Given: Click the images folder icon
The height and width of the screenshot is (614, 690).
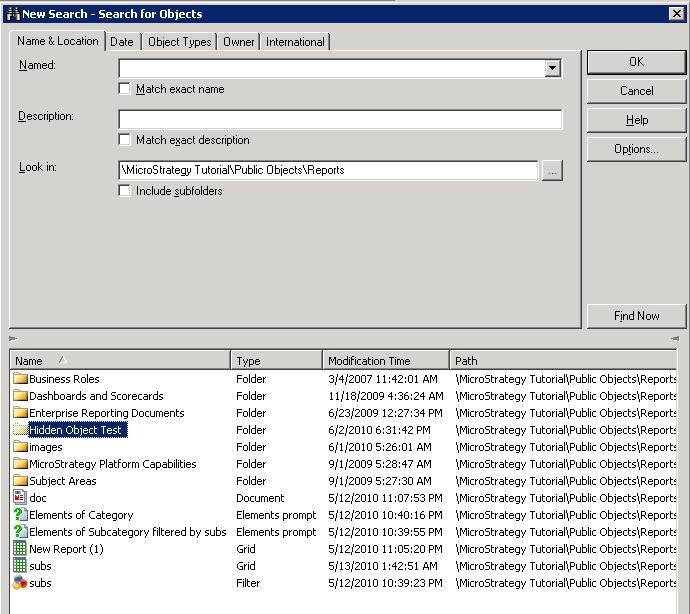Looking at the screenshot, I should point(20,447).
